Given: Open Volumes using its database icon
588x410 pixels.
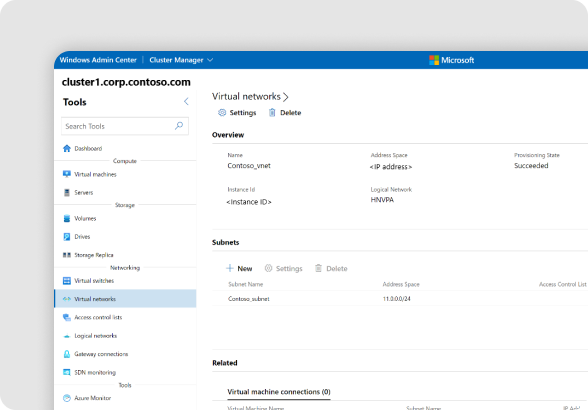Looking at the screenshot, I should [x=67, y=218].
